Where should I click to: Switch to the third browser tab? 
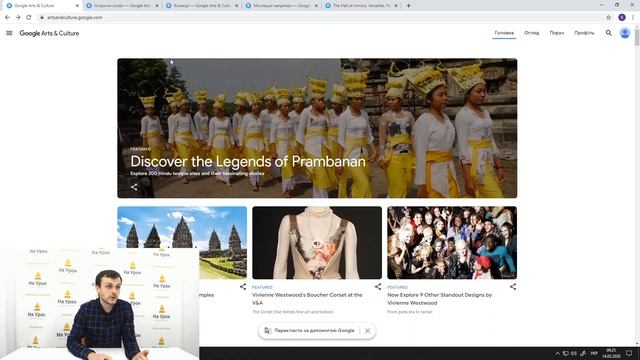coord(202,6)
